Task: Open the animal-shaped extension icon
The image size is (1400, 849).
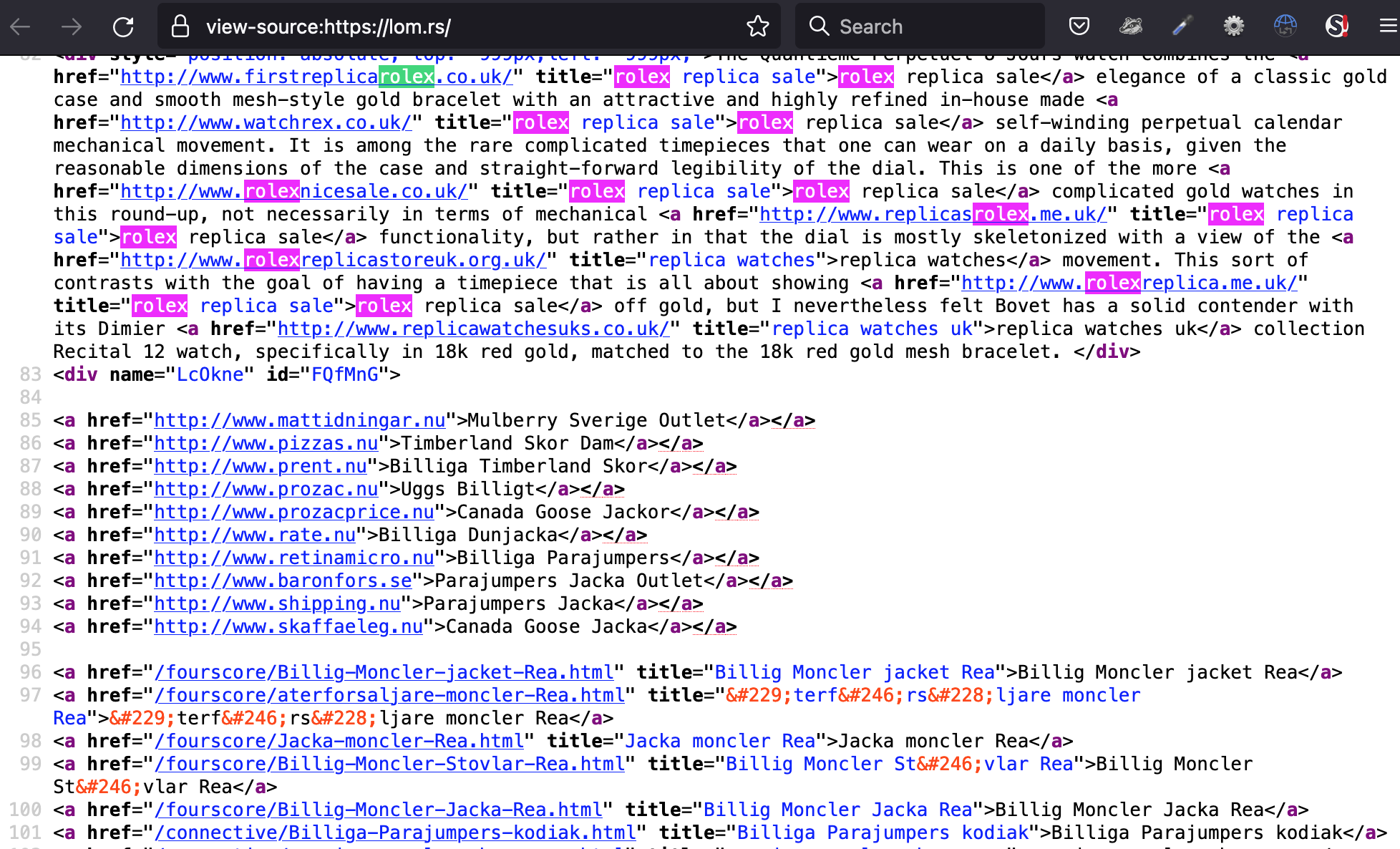Action: pos(1130,27)
